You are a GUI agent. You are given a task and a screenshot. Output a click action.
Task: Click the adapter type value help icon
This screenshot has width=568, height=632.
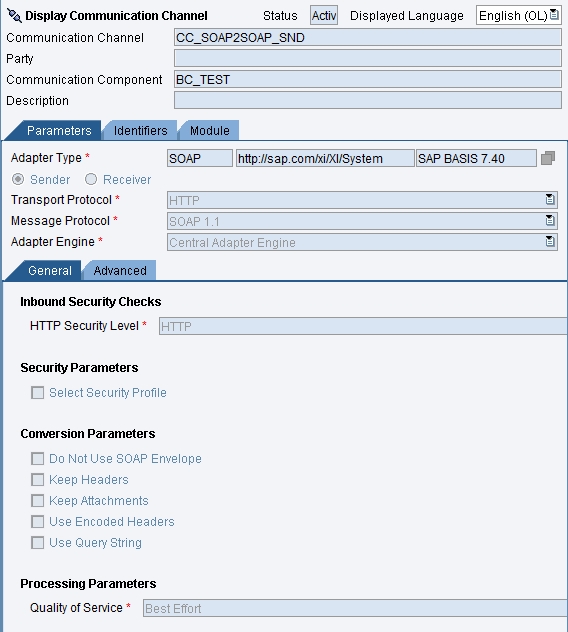(x=548, y=158)
